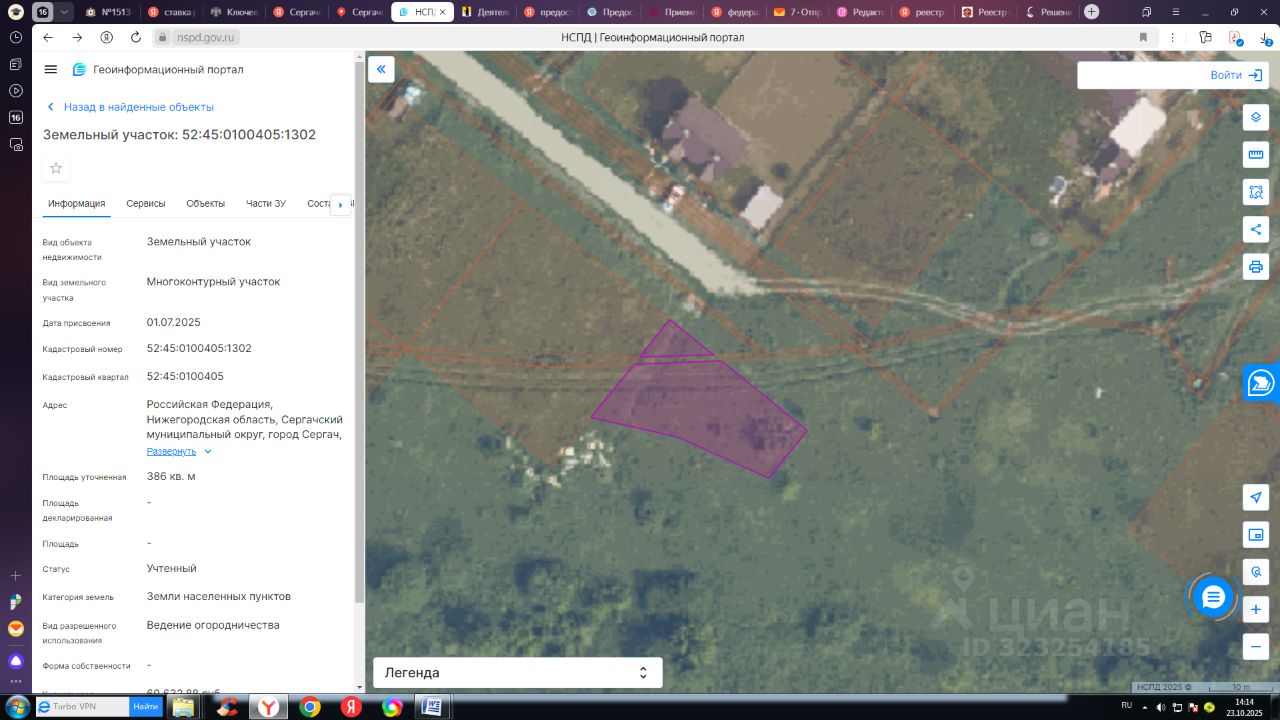Toggle the geolocation arrow button

pyautogui.click(x=1256, y=497)
